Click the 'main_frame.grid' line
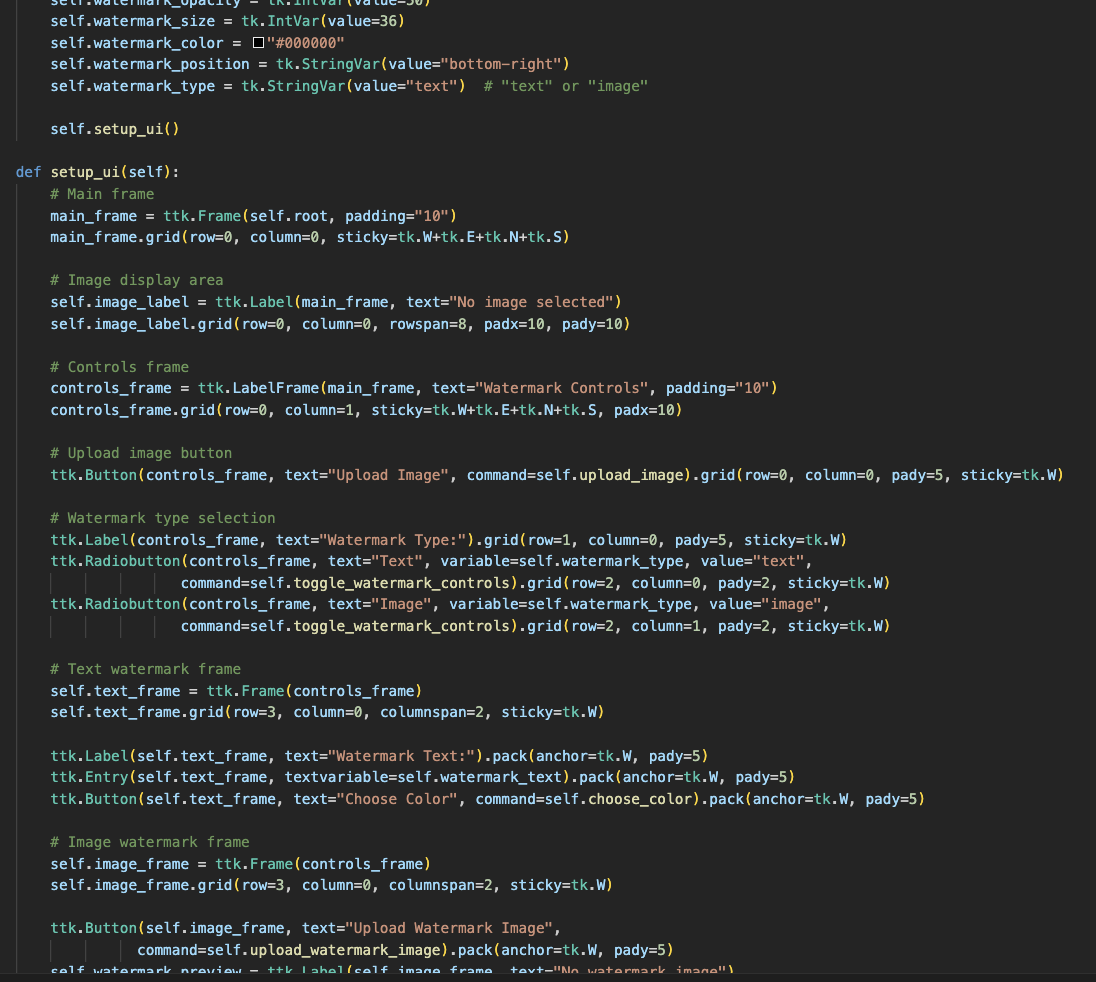The width and height of the screenshot is (1096, 982). point(310,238)
